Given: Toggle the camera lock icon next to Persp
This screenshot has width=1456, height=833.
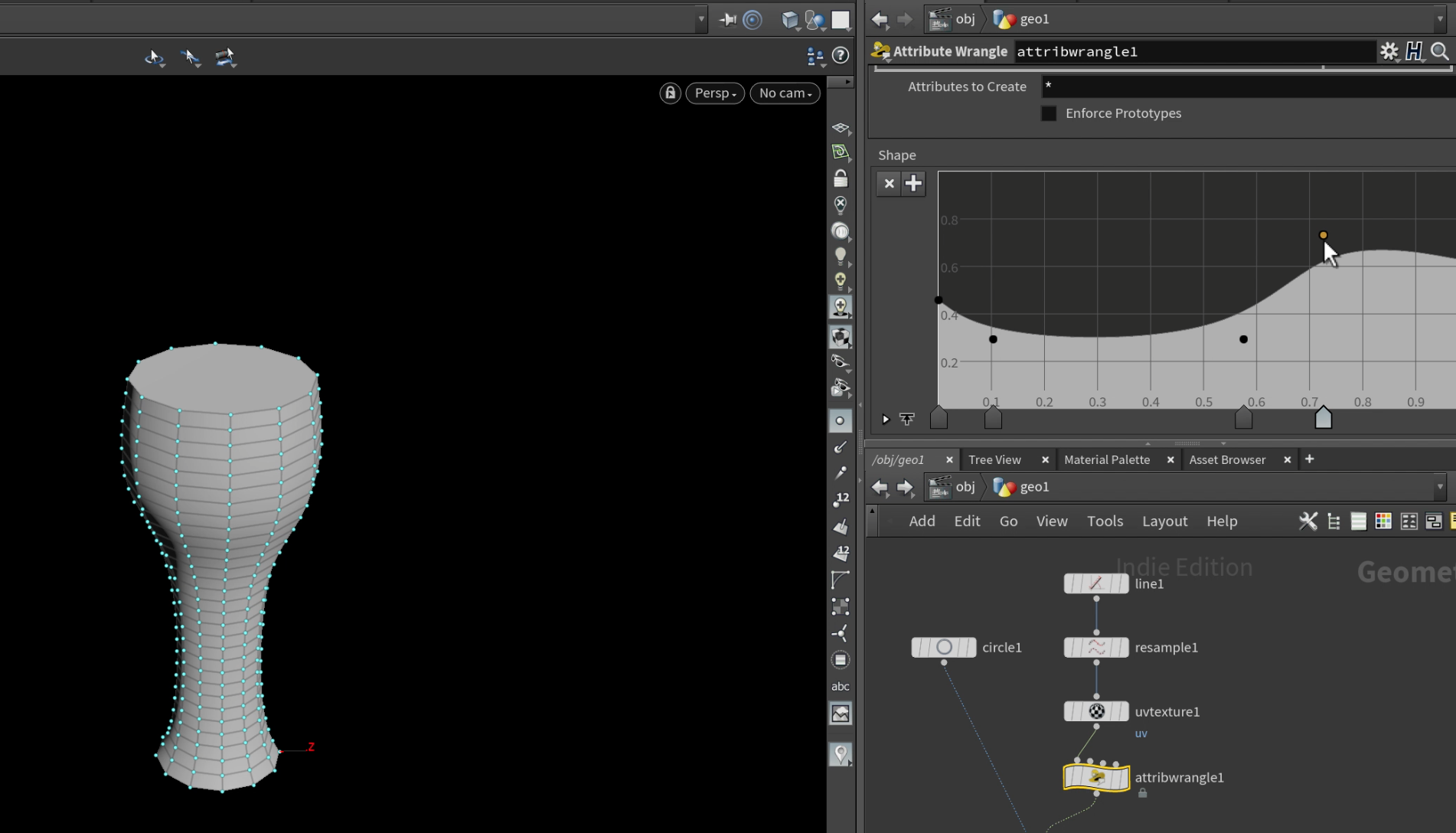Looking at the screenshot, I should coord(670,93).
